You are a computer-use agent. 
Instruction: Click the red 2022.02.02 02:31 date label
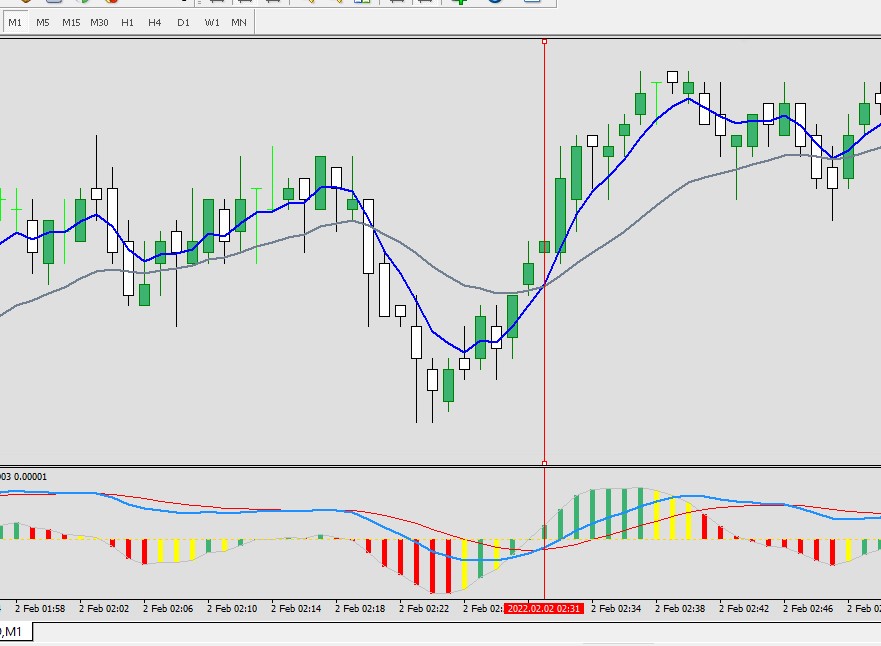coord(544,608)
